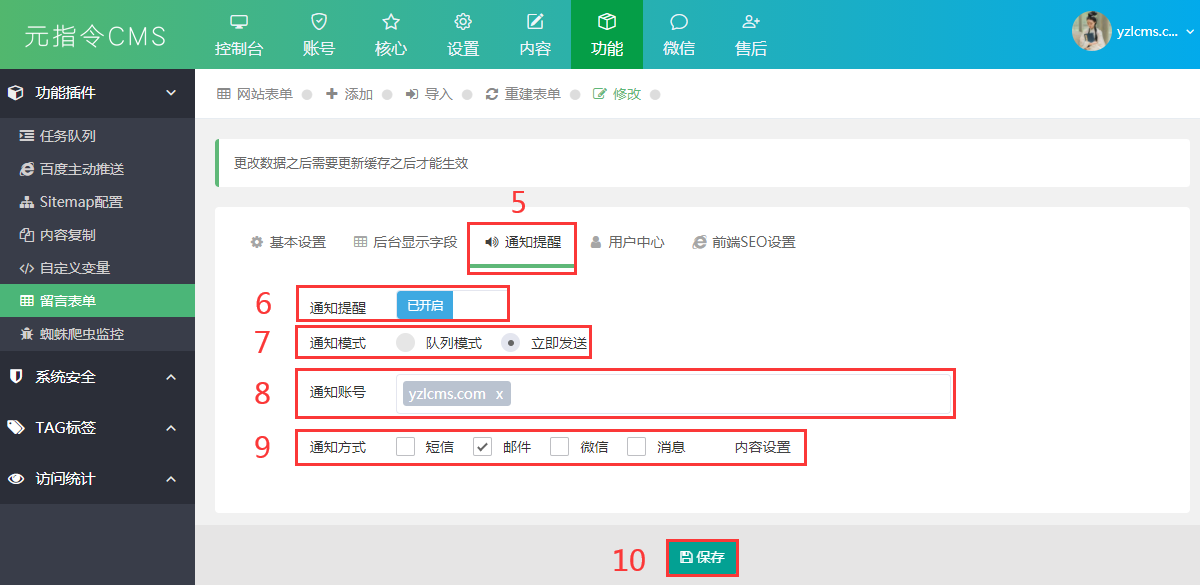Click the 核心 star icon

(x=391, y=22)
